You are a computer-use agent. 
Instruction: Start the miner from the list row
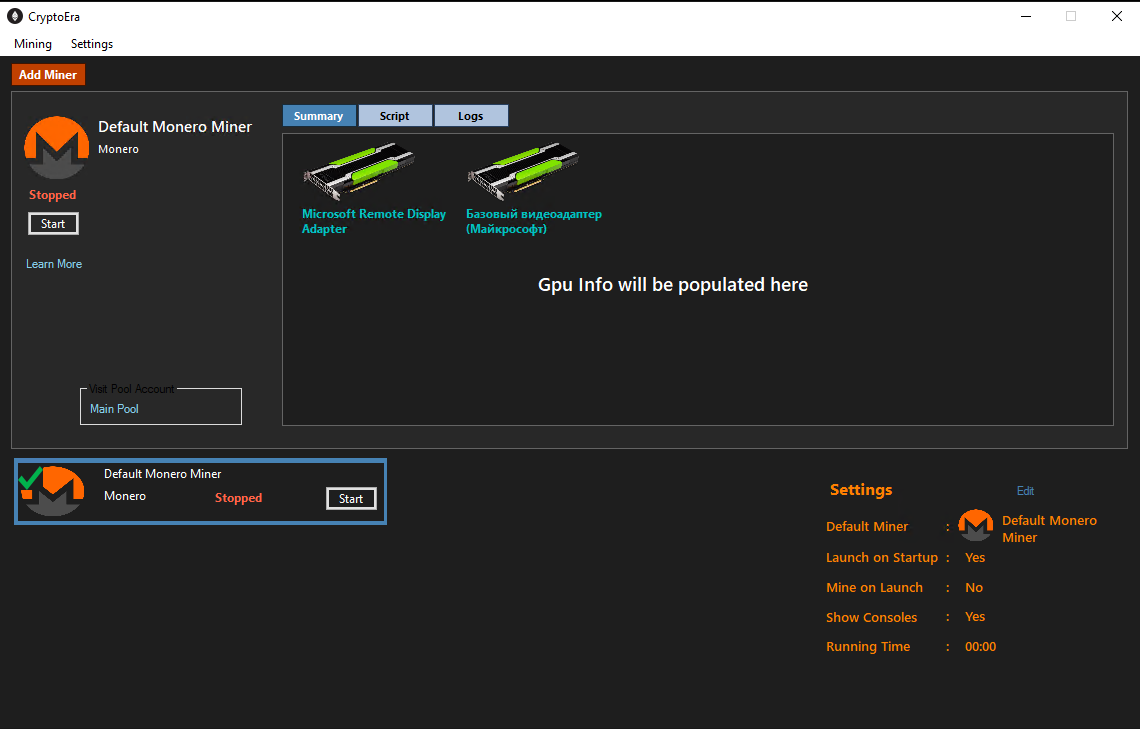click(351, 499)
